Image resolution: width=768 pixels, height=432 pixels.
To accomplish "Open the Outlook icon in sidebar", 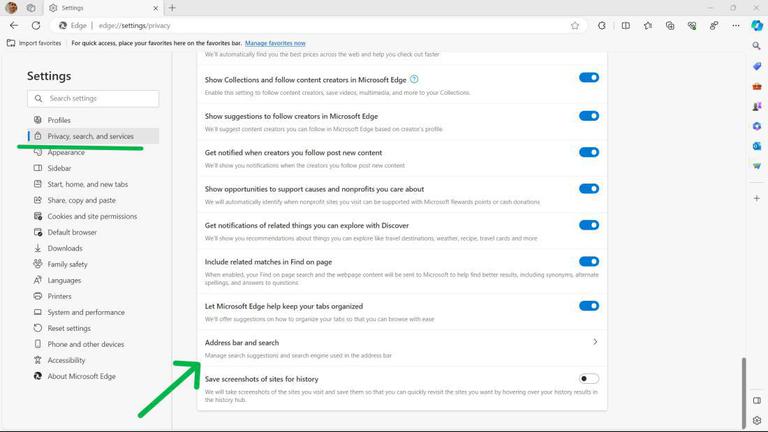I will pyautogui.click(x=757, y=146).
